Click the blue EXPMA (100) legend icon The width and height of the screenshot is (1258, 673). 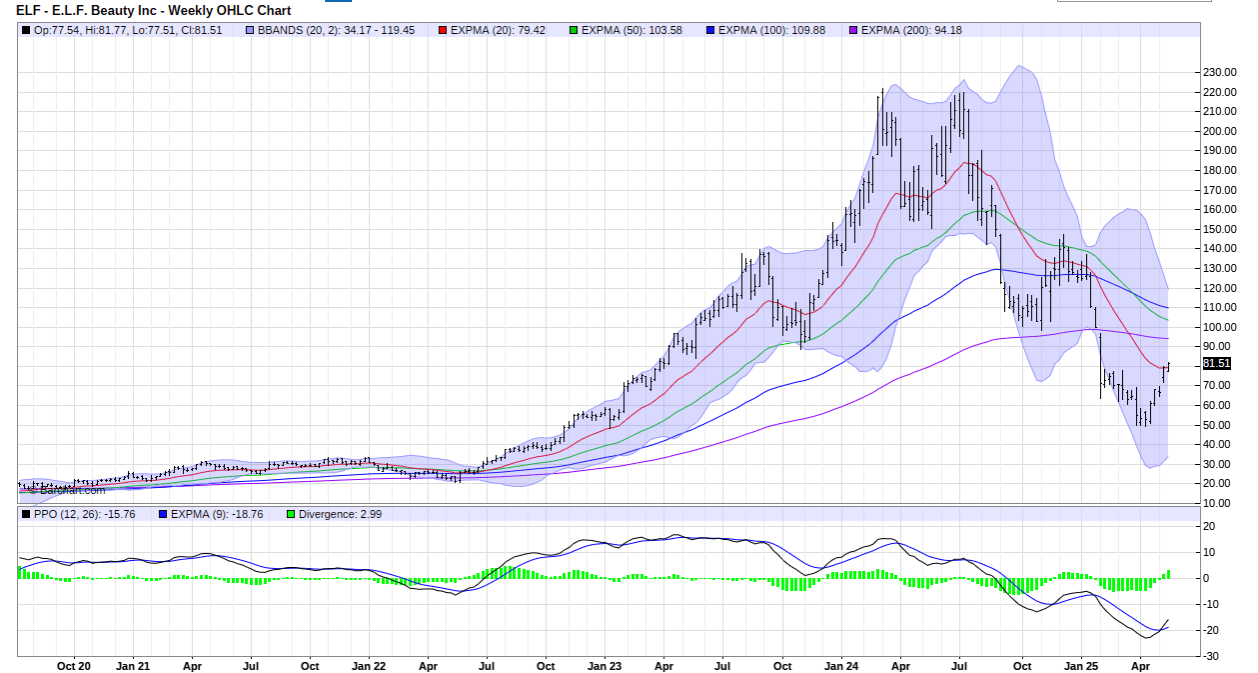tap(708, 30)
